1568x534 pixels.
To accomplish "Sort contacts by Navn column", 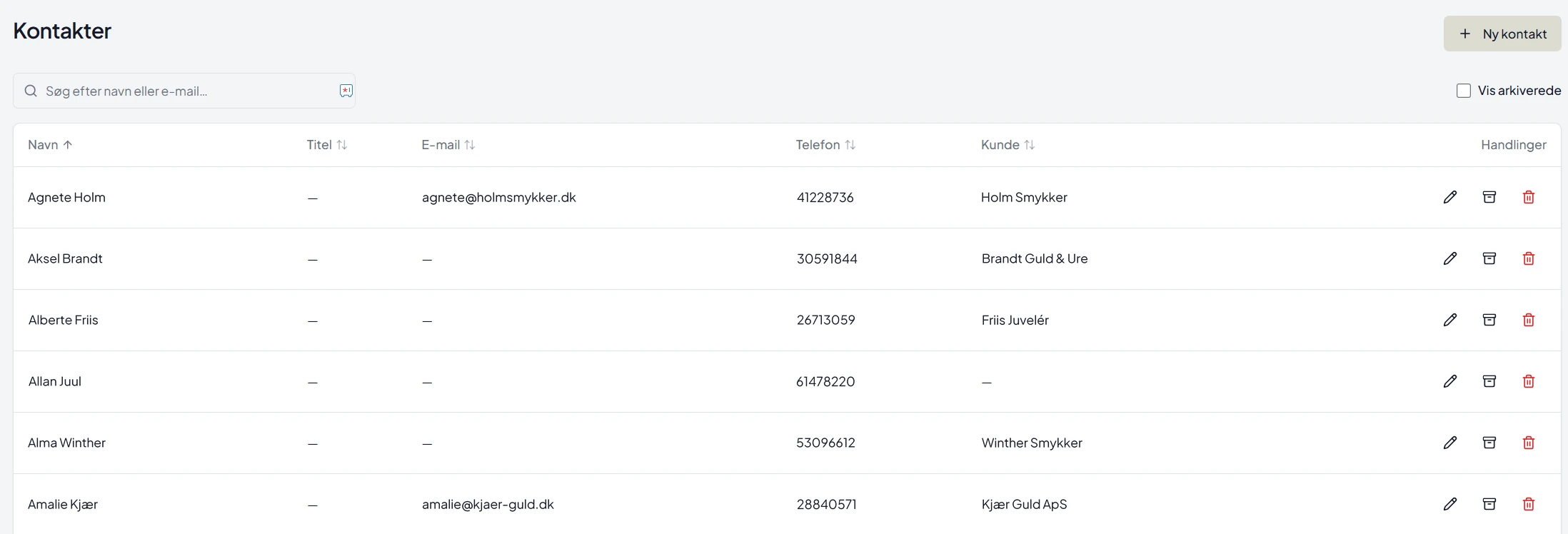I will [x=50, y=145].
